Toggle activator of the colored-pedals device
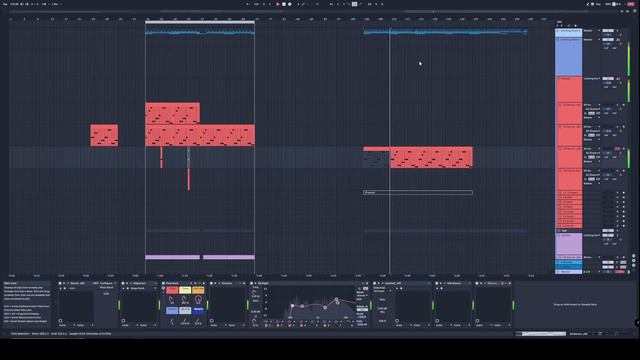 point(164,283)
